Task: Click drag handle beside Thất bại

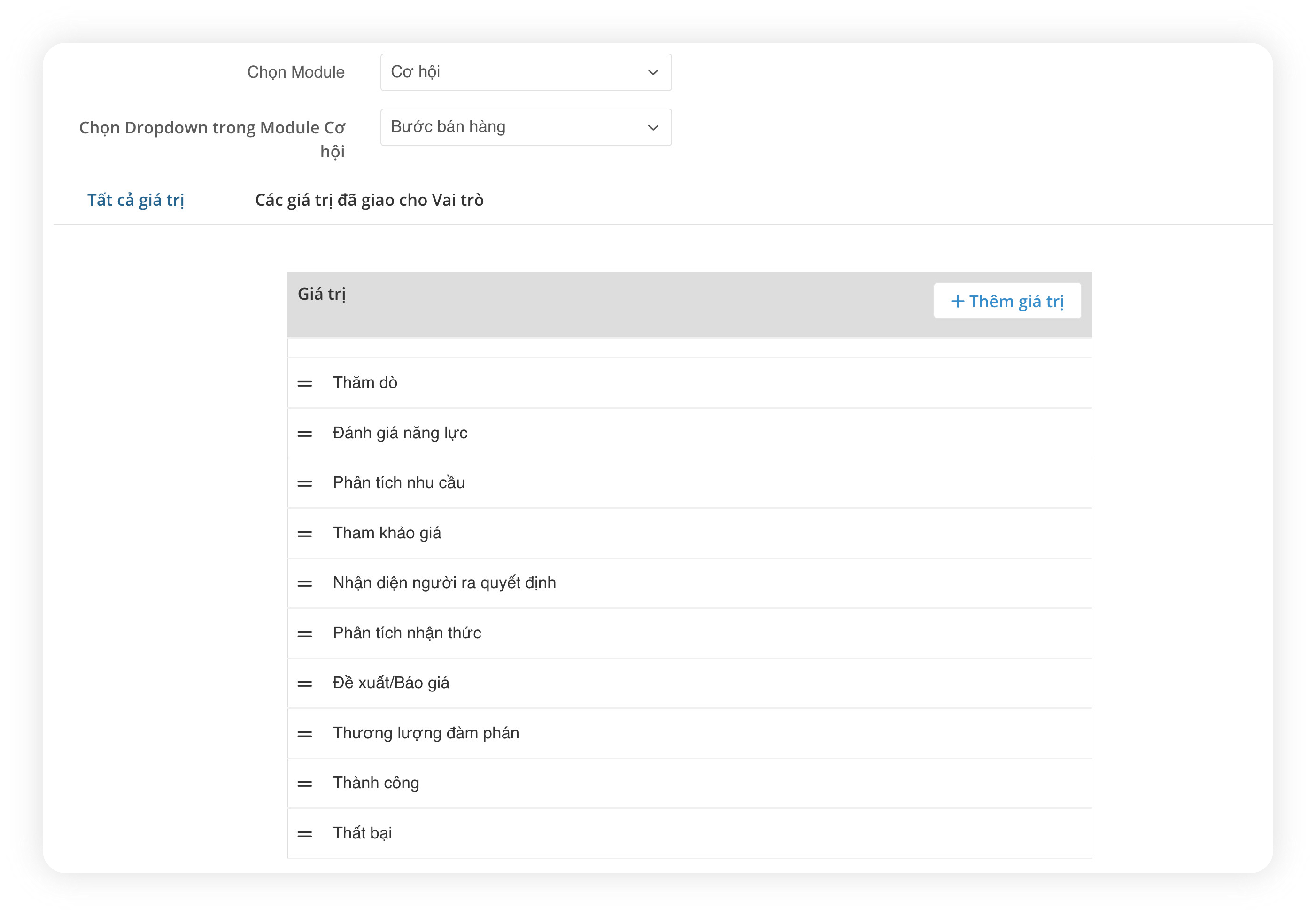Action: point(304,834)
